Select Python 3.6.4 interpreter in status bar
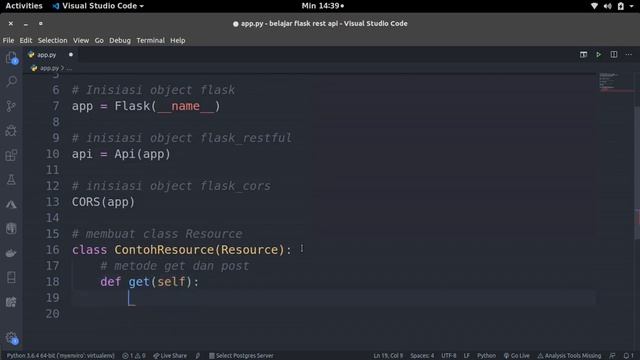The image size is (640, 360). 60,356
